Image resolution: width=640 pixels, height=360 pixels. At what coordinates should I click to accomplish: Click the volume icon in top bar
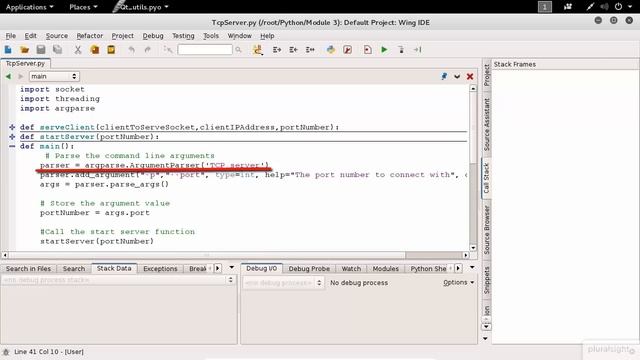pos(604,7)
